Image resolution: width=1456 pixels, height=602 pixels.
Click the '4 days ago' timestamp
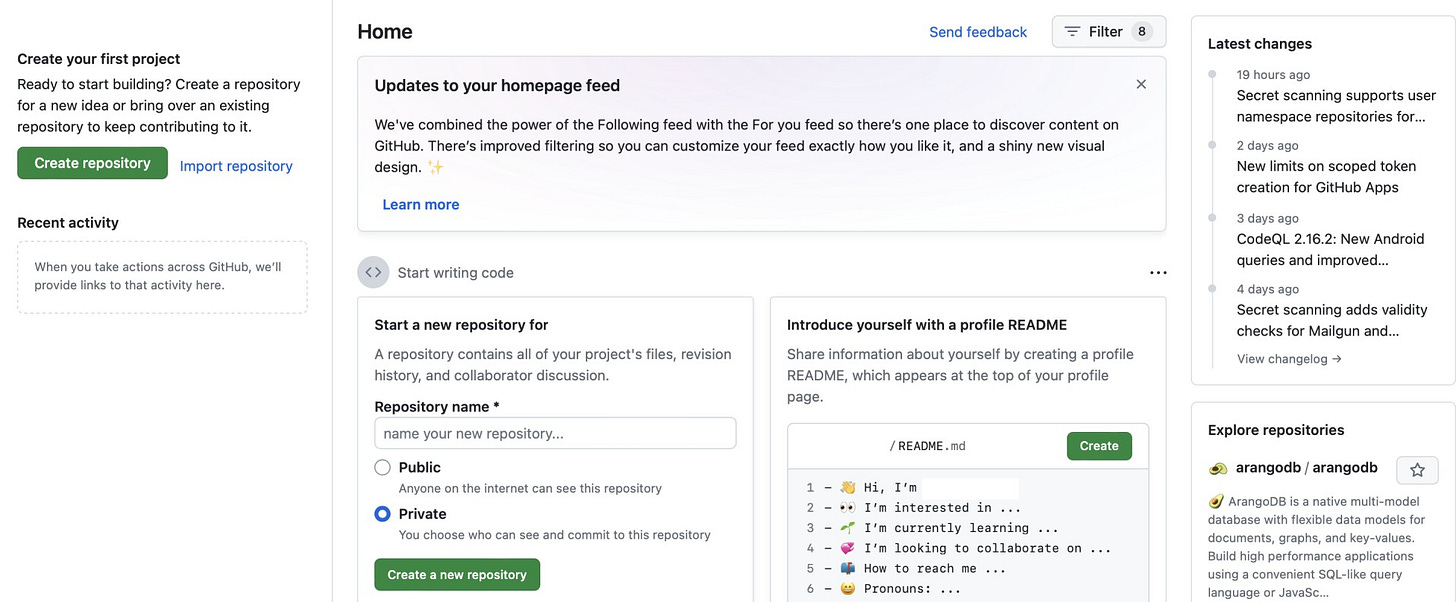[x=1268, y=289]
